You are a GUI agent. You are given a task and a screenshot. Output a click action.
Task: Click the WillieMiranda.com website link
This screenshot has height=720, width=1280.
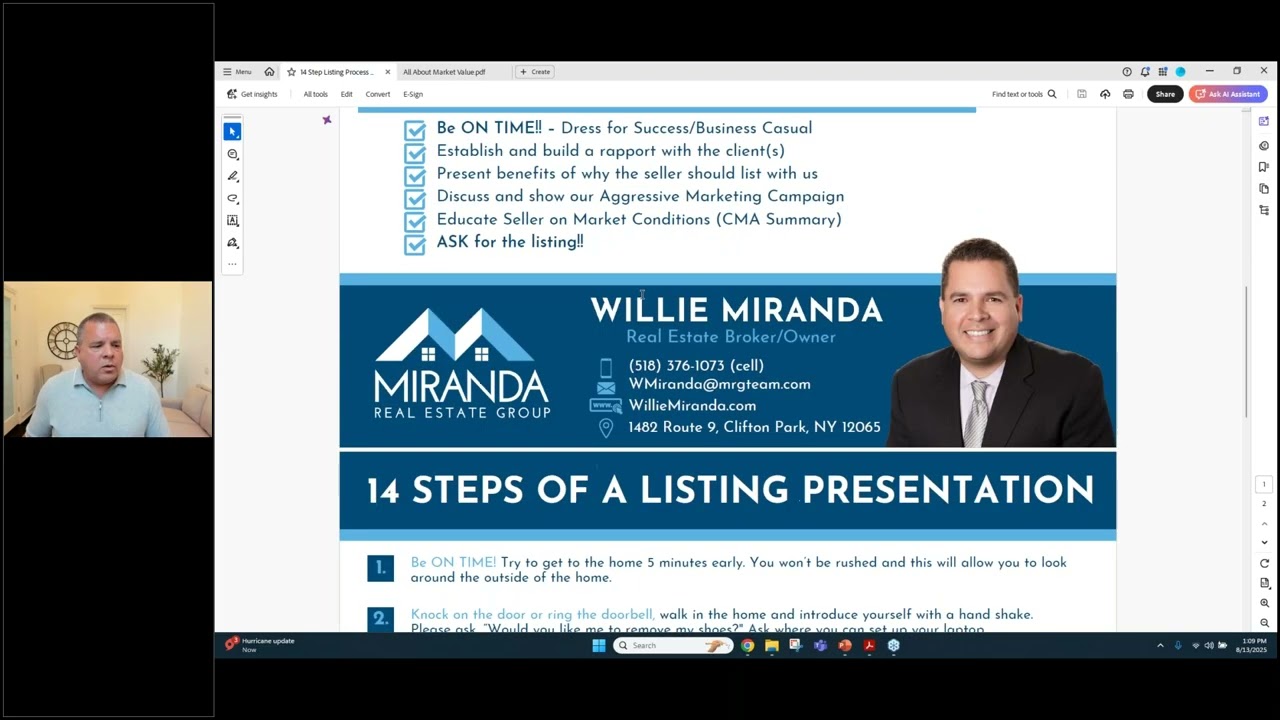[692, 406]
